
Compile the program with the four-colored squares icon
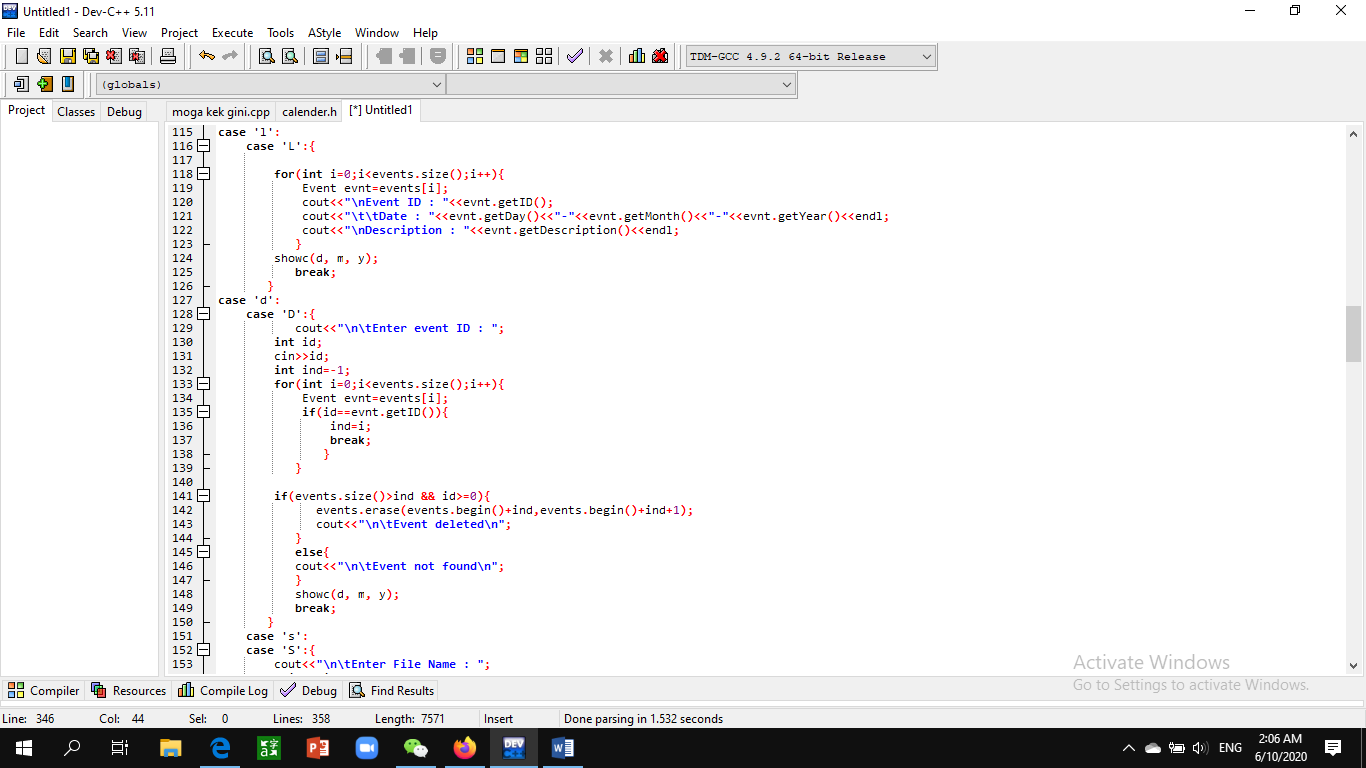click(x=475, y=56)
